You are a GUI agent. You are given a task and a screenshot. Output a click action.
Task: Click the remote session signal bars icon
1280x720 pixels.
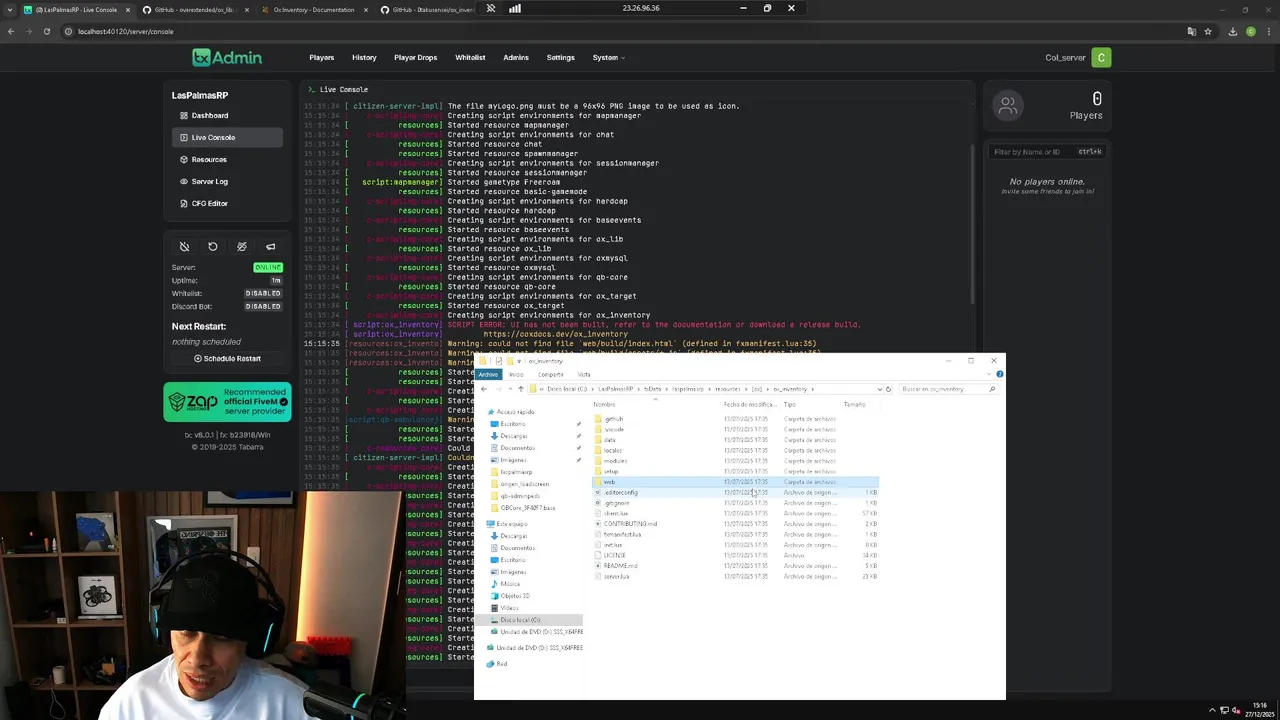515,8
